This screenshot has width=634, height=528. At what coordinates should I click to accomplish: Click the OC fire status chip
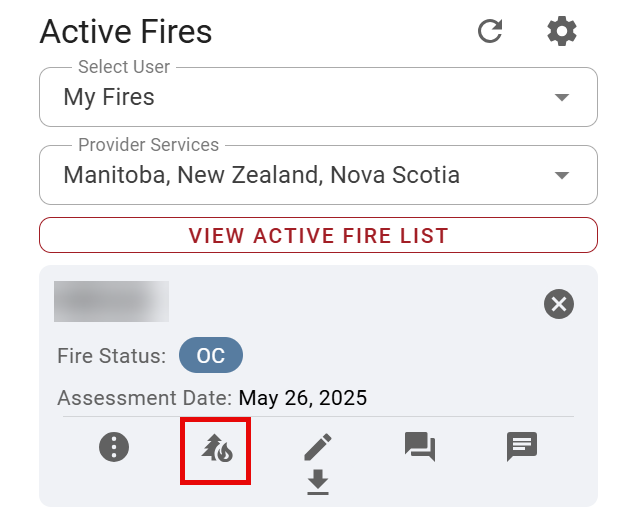coord(211,356)
